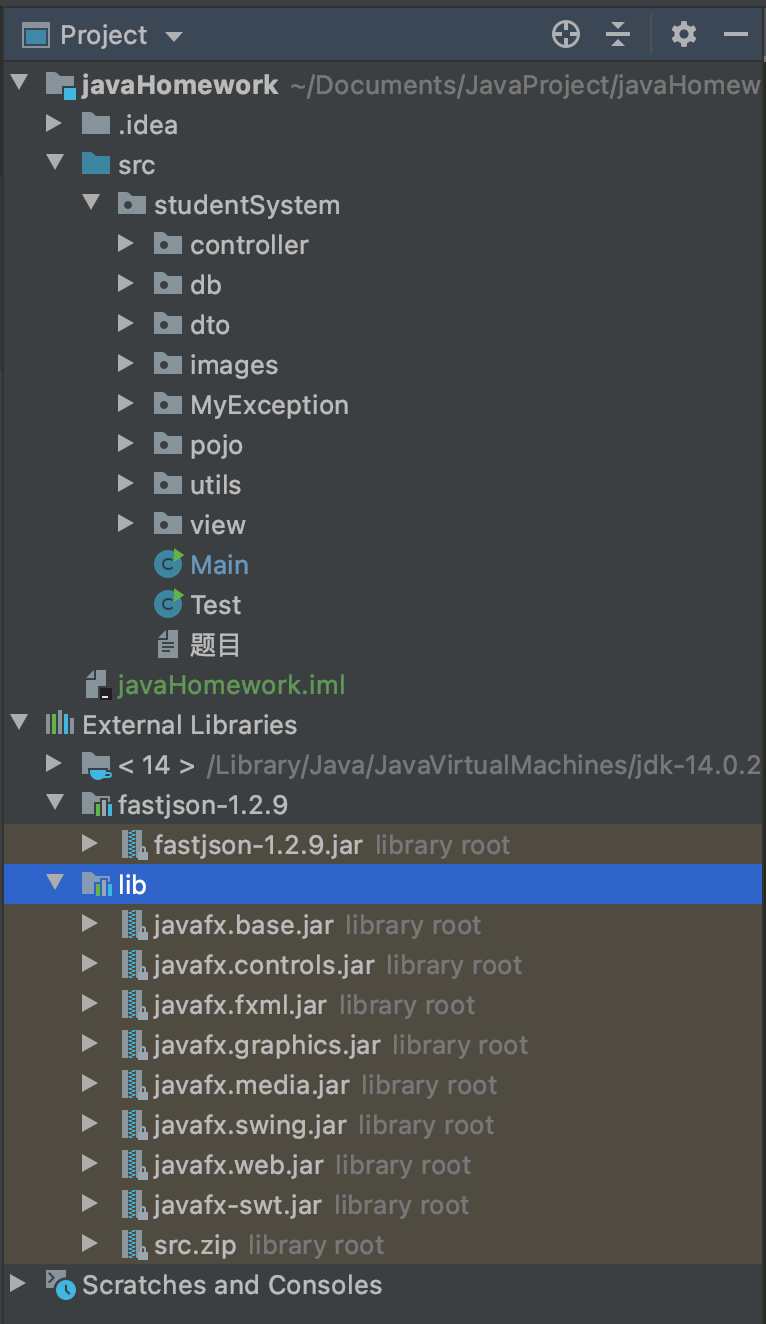This screenshot has height=1324, width=766.
Task: Select the dto package label
Action: point(210,325)
